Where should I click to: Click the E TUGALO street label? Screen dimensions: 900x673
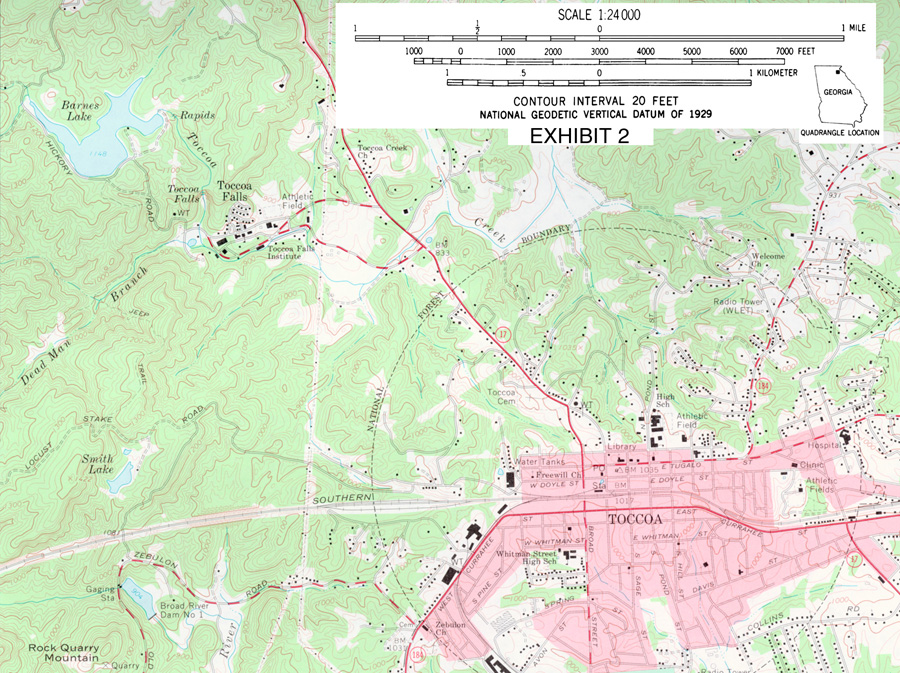682,465
